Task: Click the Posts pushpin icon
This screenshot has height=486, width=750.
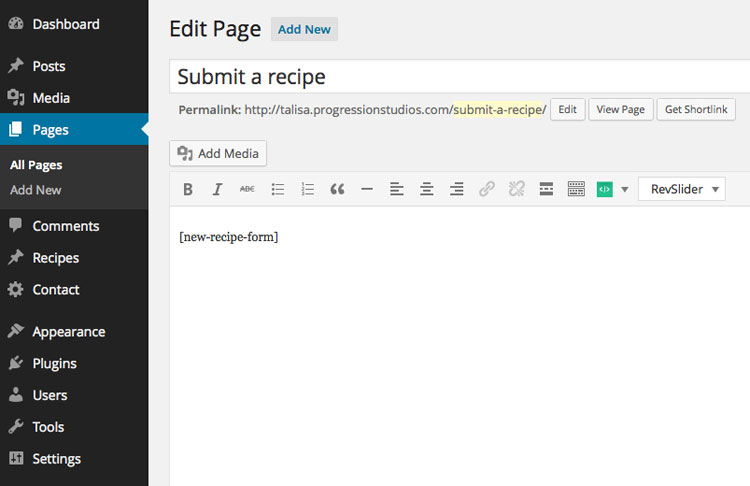Action: pyautogui.click(x=16, y=66)
